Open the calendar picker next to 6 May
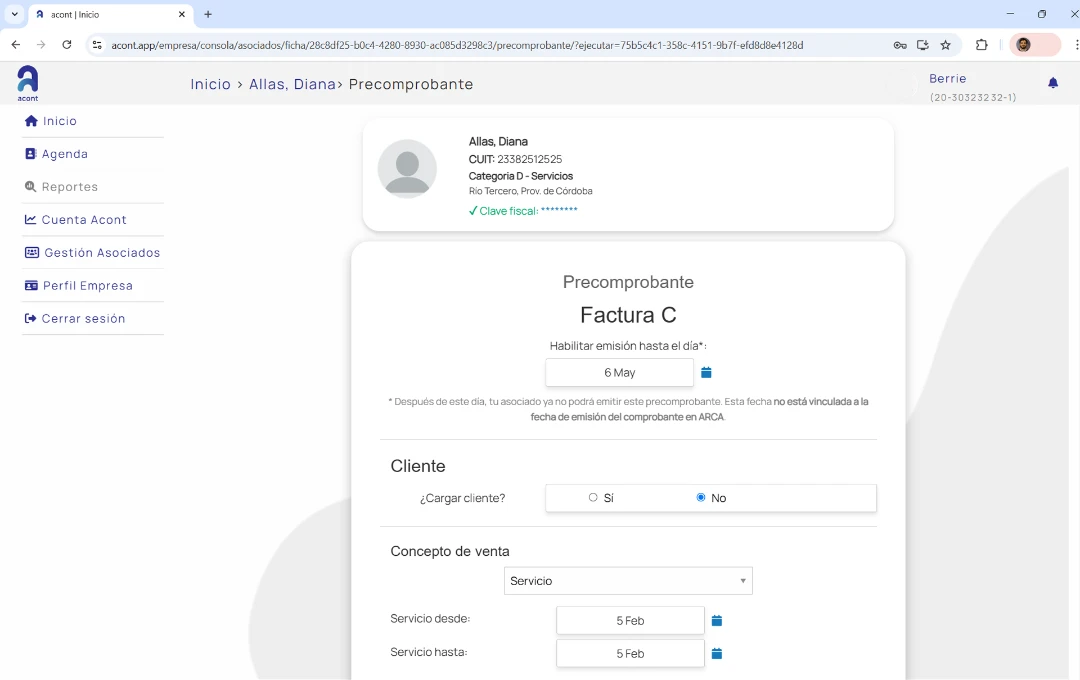 tap(706, 371)
